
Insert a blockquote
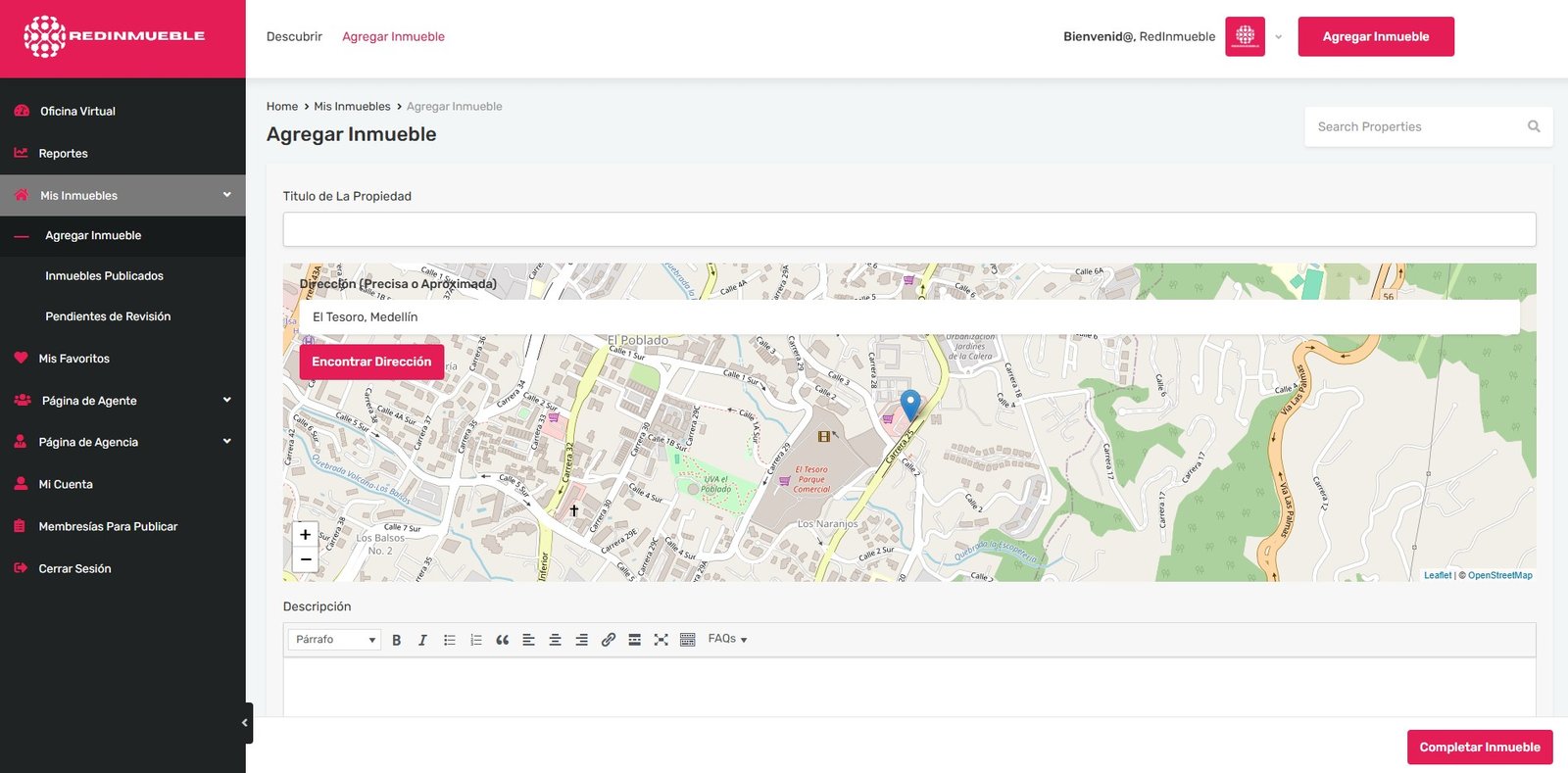tap(503, 640)
